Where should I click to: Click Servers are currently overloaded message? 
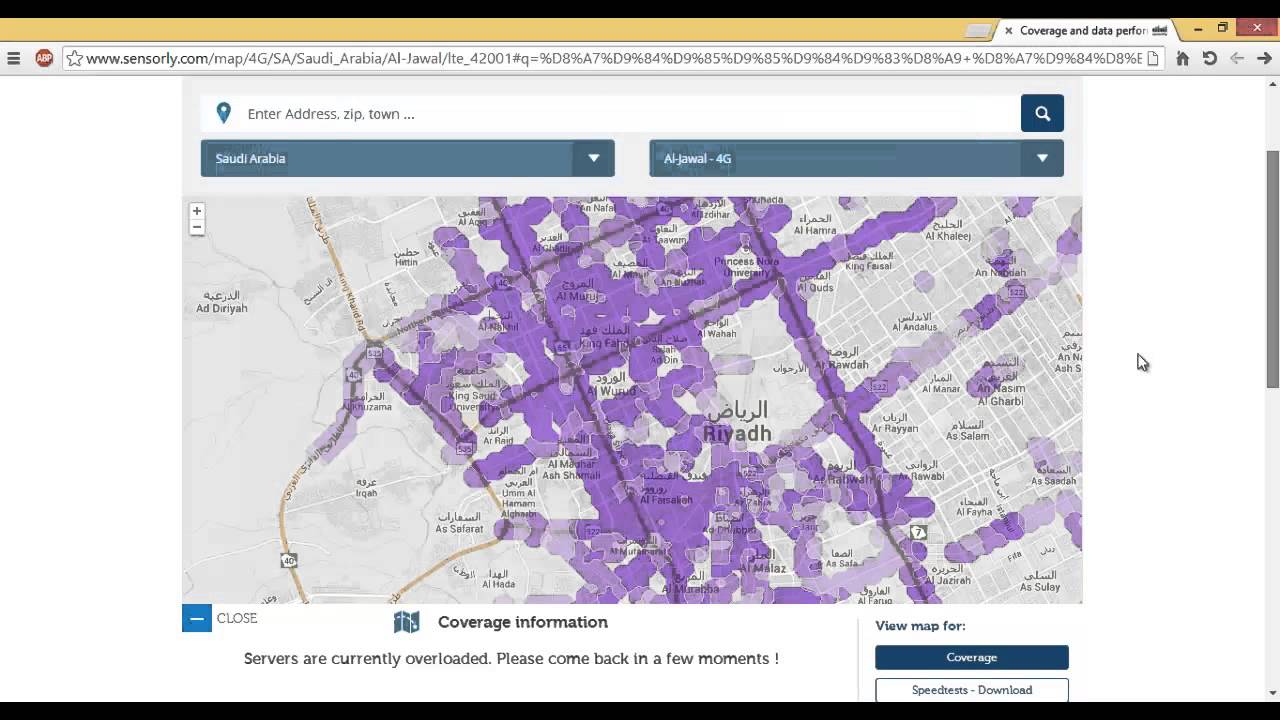tap(511, 658)
